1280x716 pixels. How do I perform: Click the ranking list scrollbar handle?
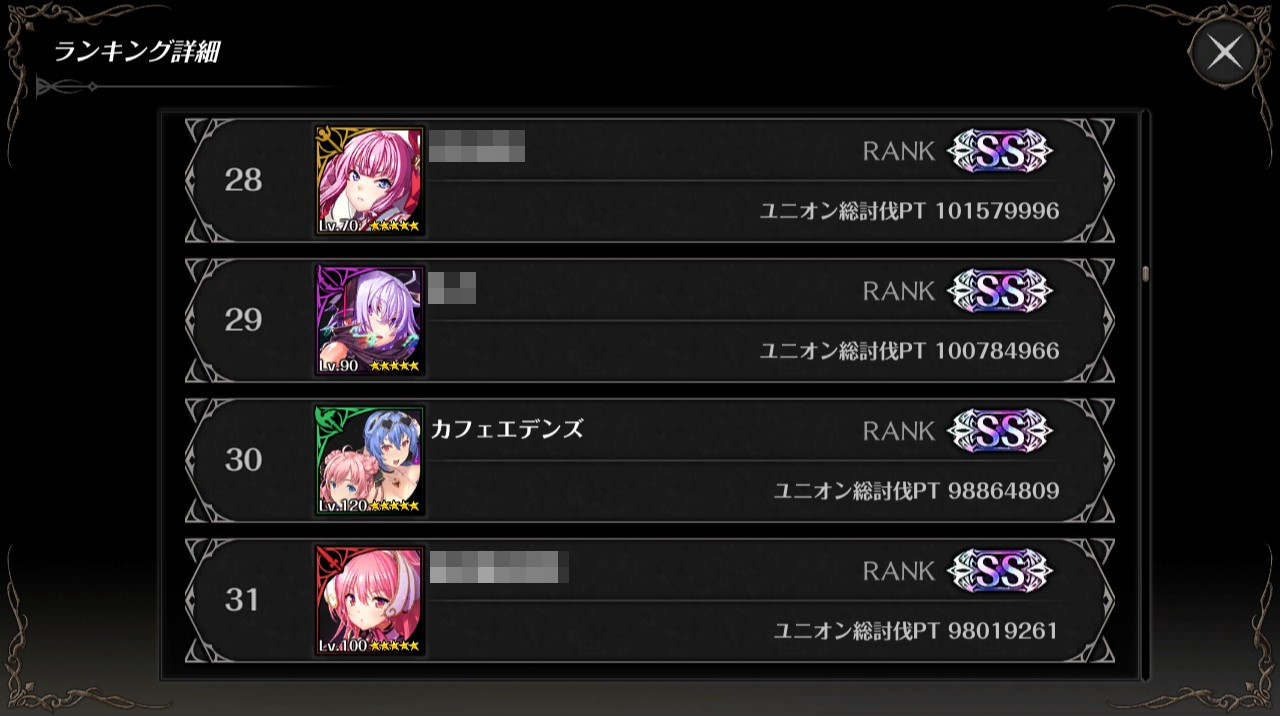[x=1145, y=273]
